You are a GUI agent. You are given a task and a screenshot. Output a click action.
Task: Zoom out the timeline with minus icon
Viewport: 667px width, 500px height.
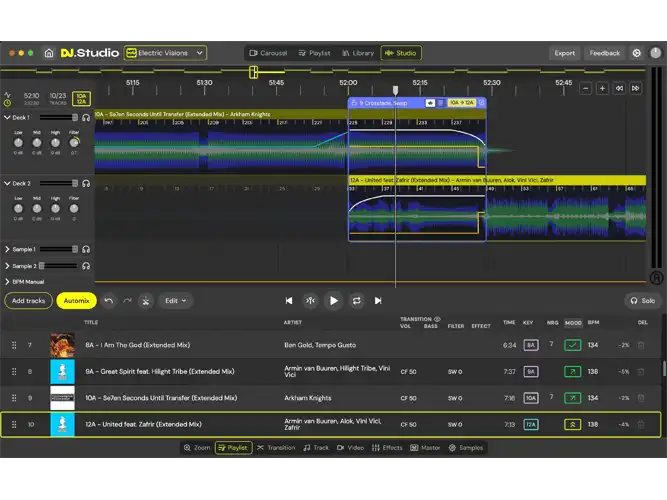[x=586, y=89]
